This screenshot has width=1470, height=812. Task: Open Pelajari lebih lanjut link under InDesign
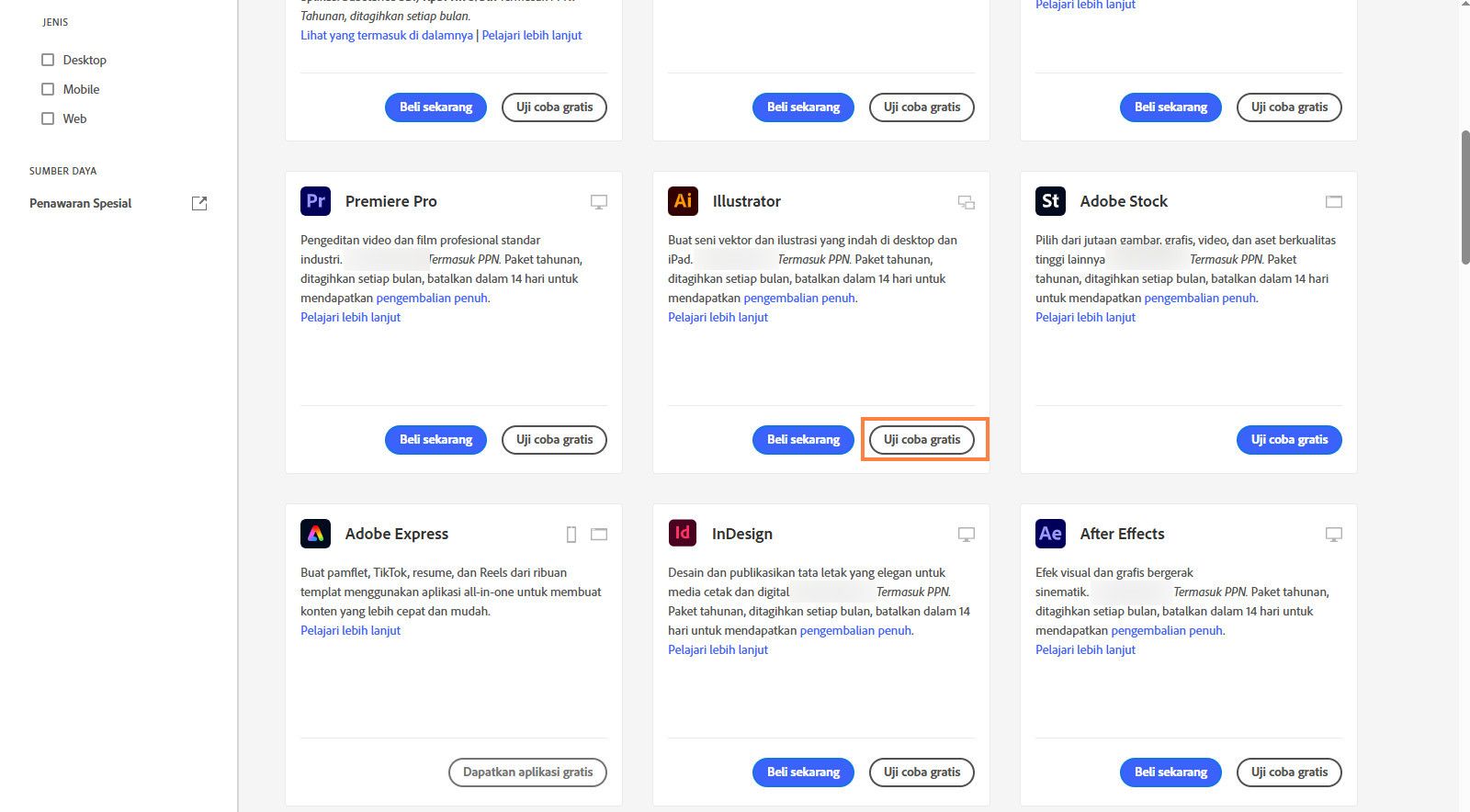point(718,649)
